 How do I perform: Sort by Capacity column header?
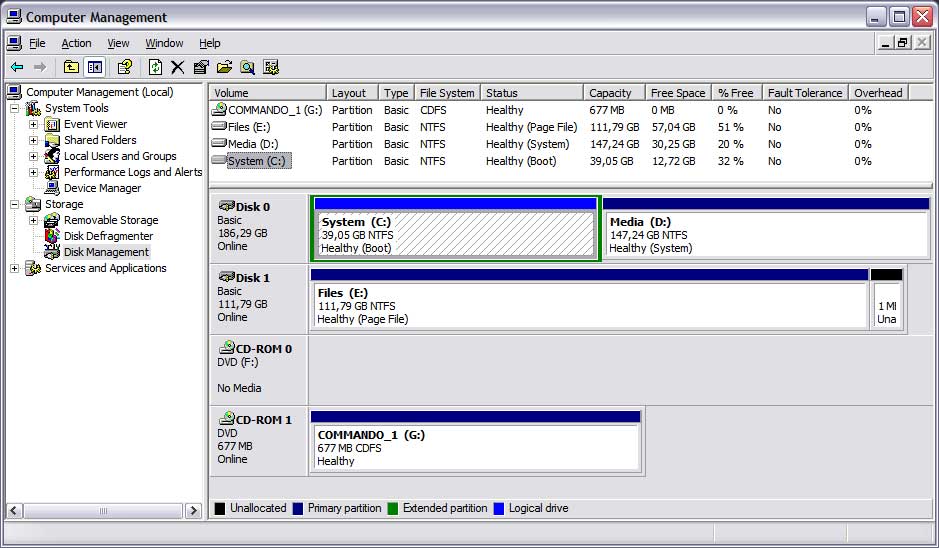614,93
